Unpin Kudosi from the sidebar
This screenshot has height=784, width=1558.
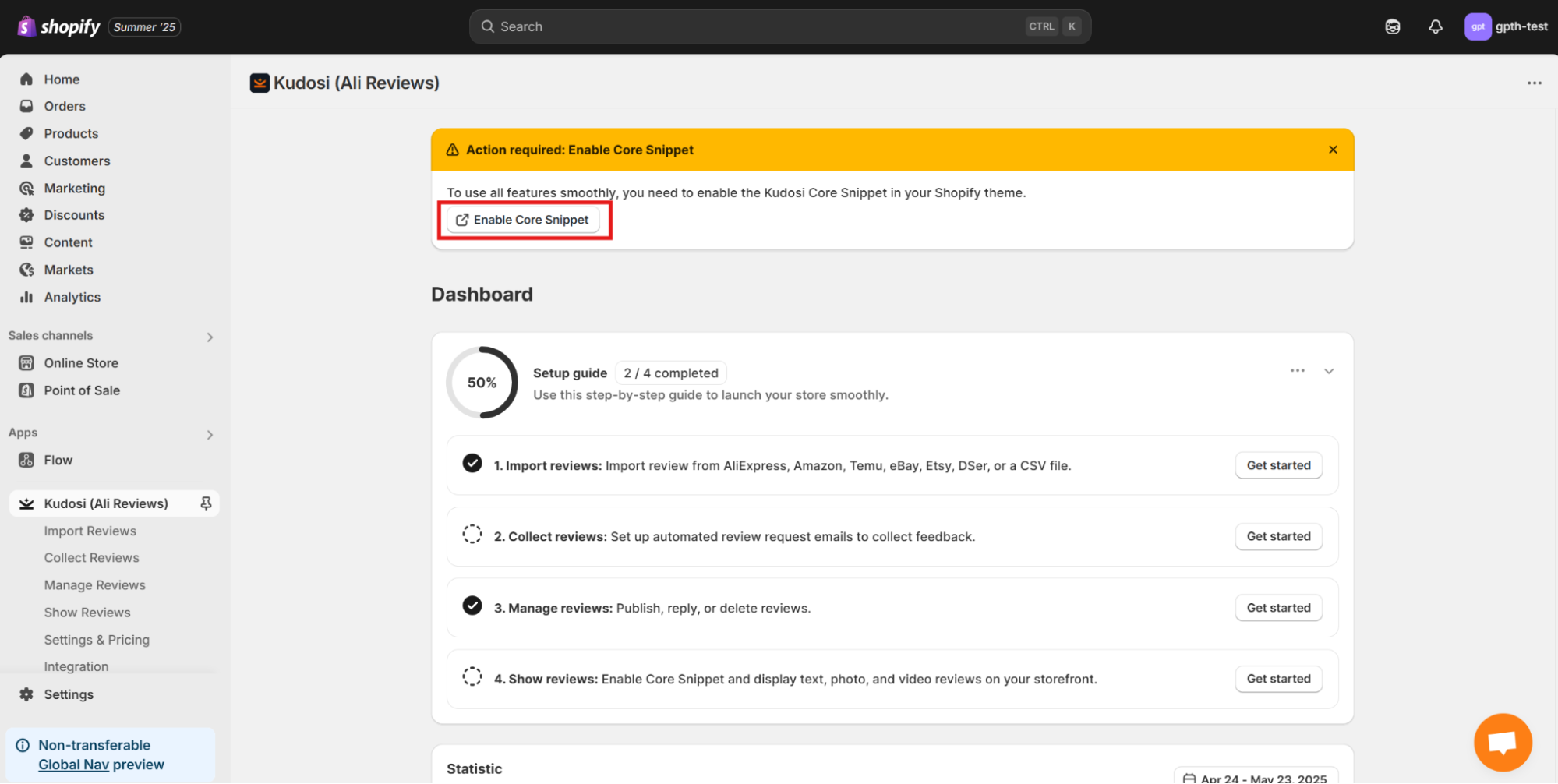point(206,503)
